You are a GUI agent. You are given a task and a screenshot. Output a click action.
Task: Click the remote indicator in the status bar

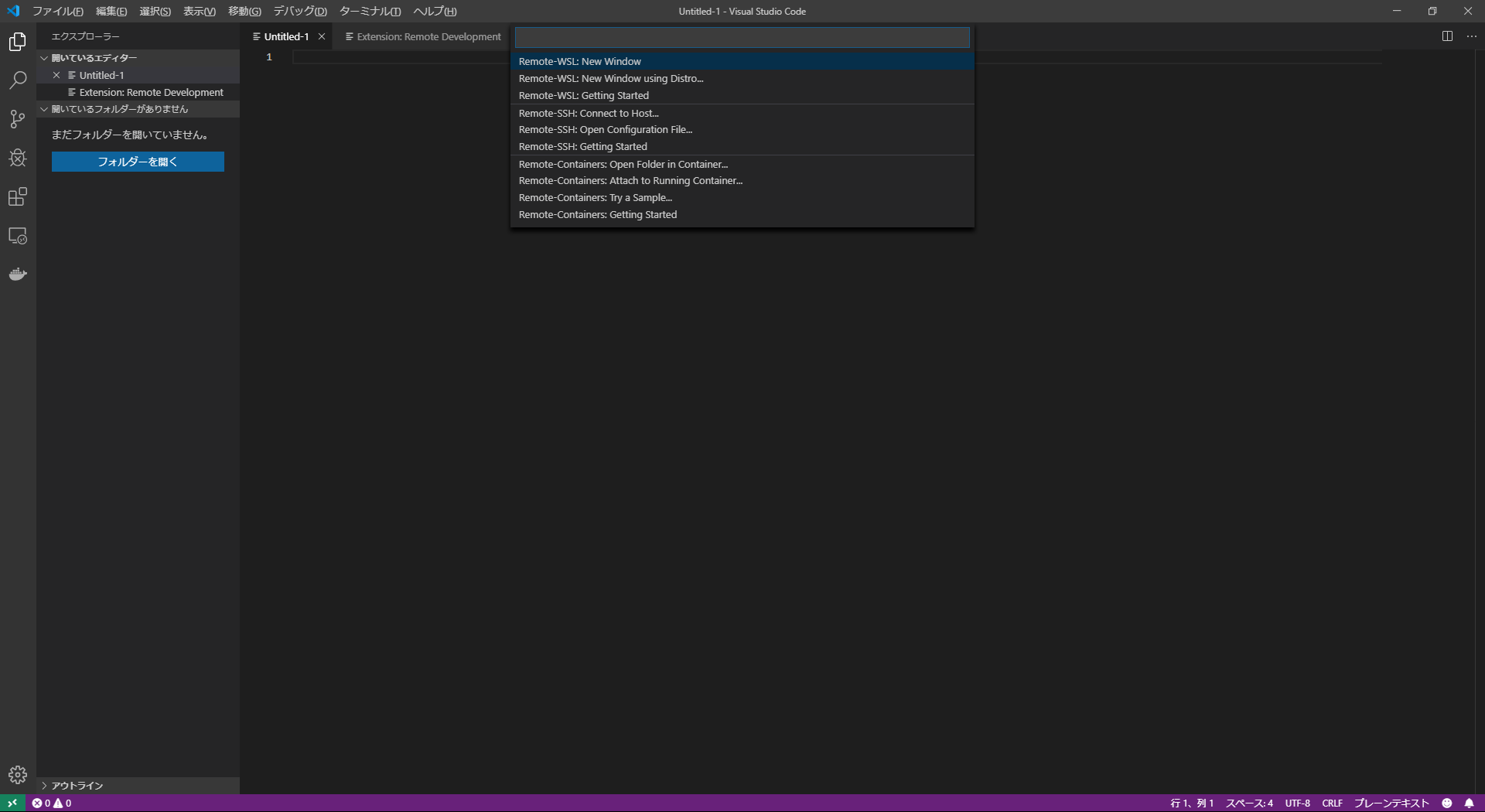pos(12,803)
